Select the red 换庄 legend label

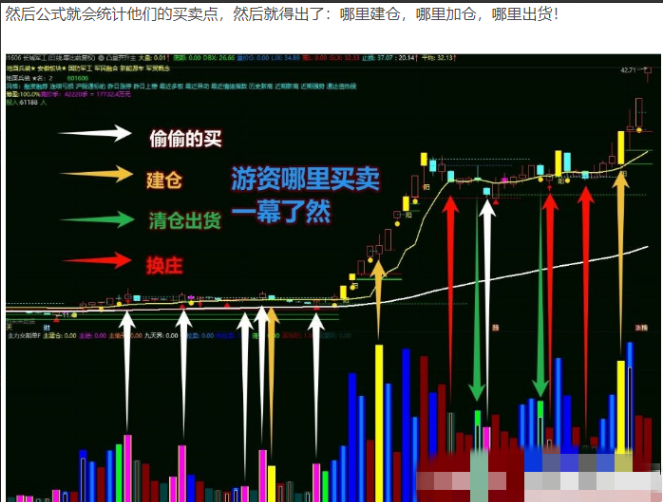[x=164, y=263]
